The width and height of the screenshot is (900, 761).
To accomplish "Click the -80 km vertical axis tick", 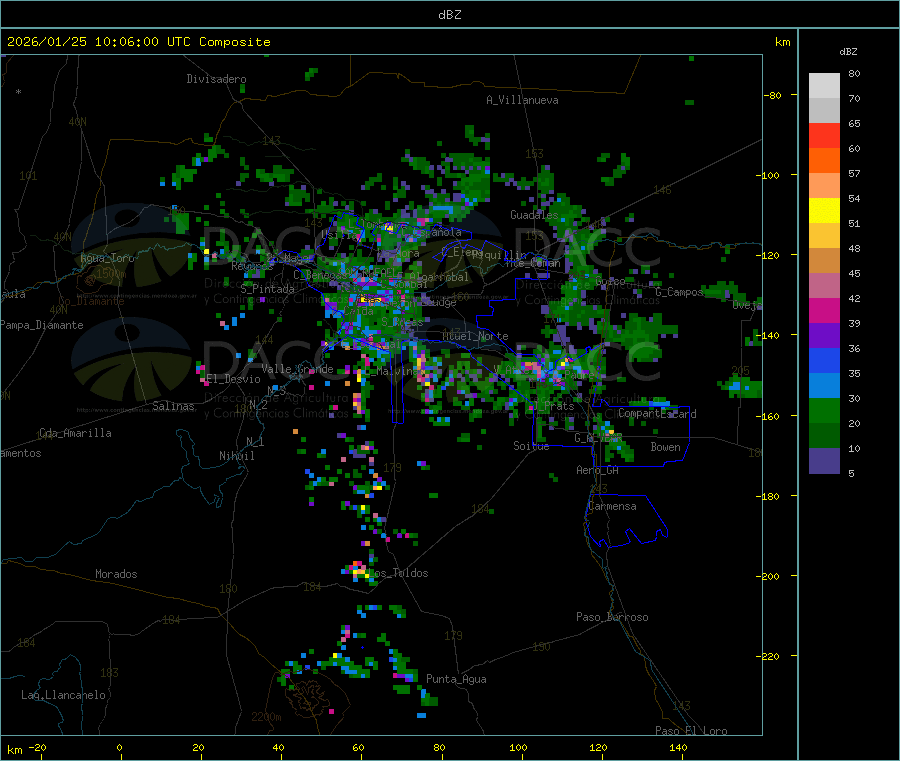I will [772, 95].
